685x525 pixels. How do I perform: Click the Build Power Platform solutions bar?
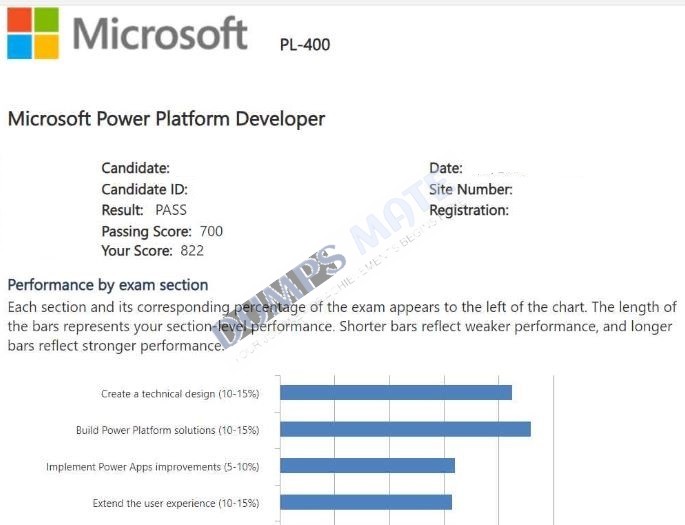coord(405,429)
